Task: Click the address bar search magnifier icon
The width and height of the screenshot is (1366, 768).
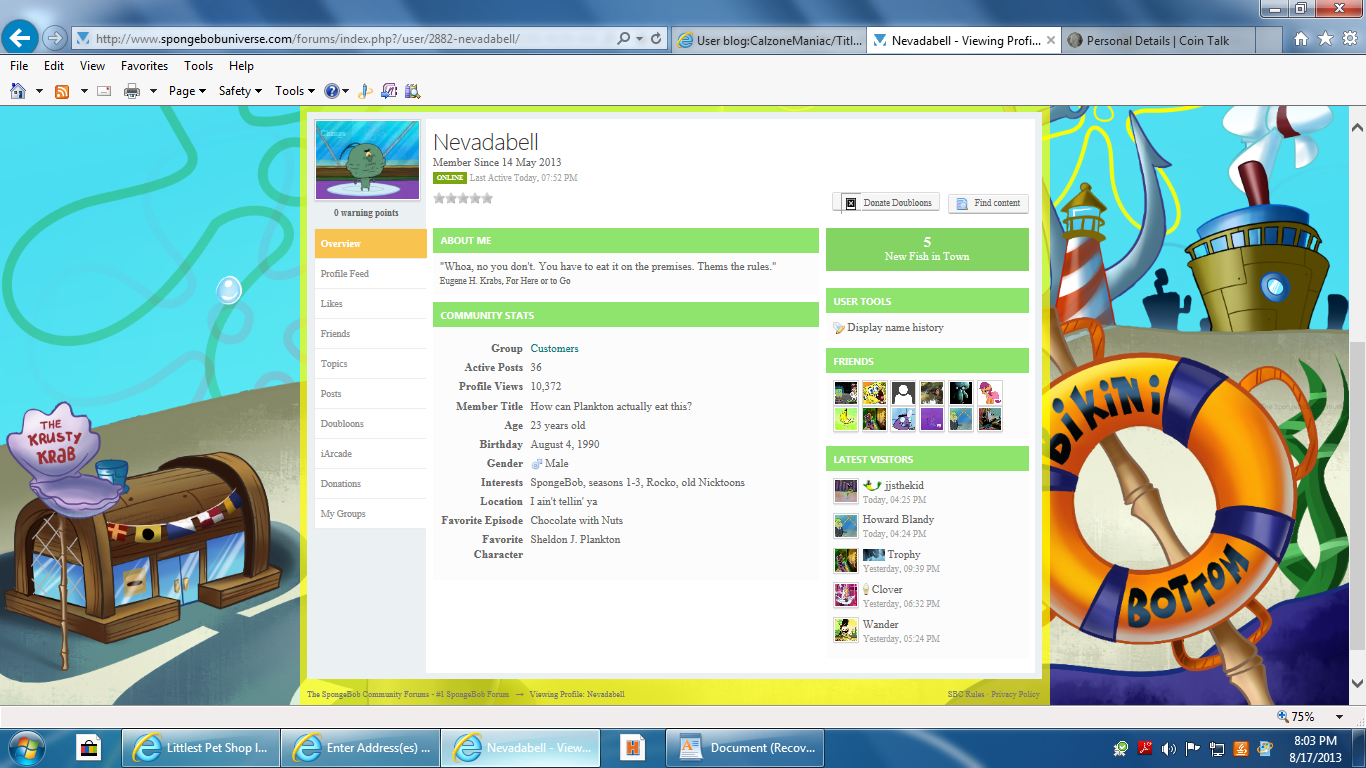Action: (624, 39)
